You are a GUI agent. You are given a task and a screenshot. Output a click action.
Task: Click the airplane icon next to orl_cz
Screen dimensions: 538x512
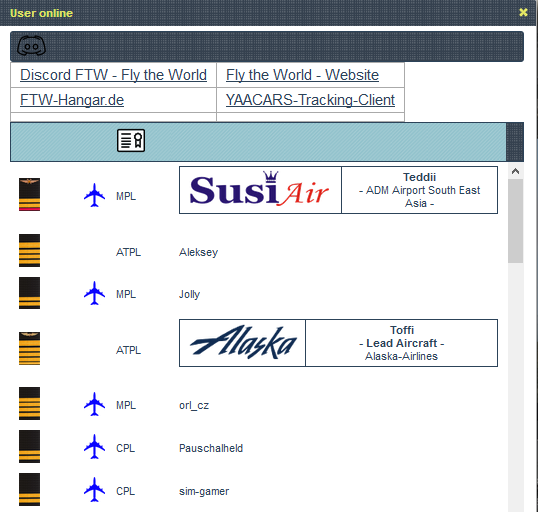coord(94,404)
